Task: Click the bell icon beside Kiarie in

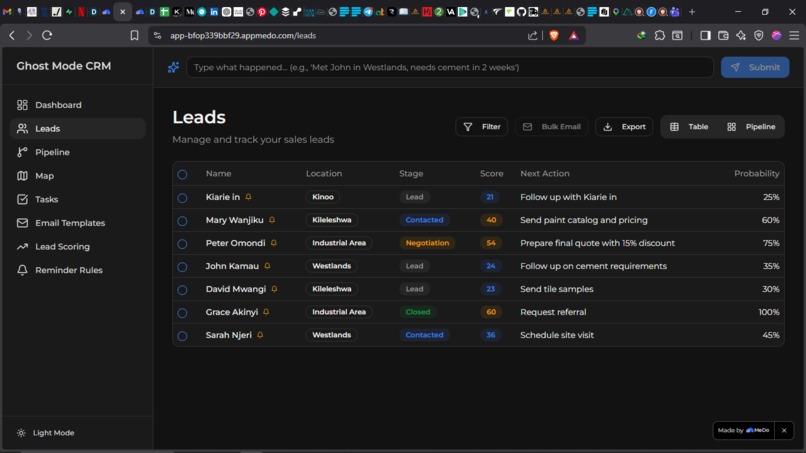Action: pyautogui.click(x=248, y=197)
